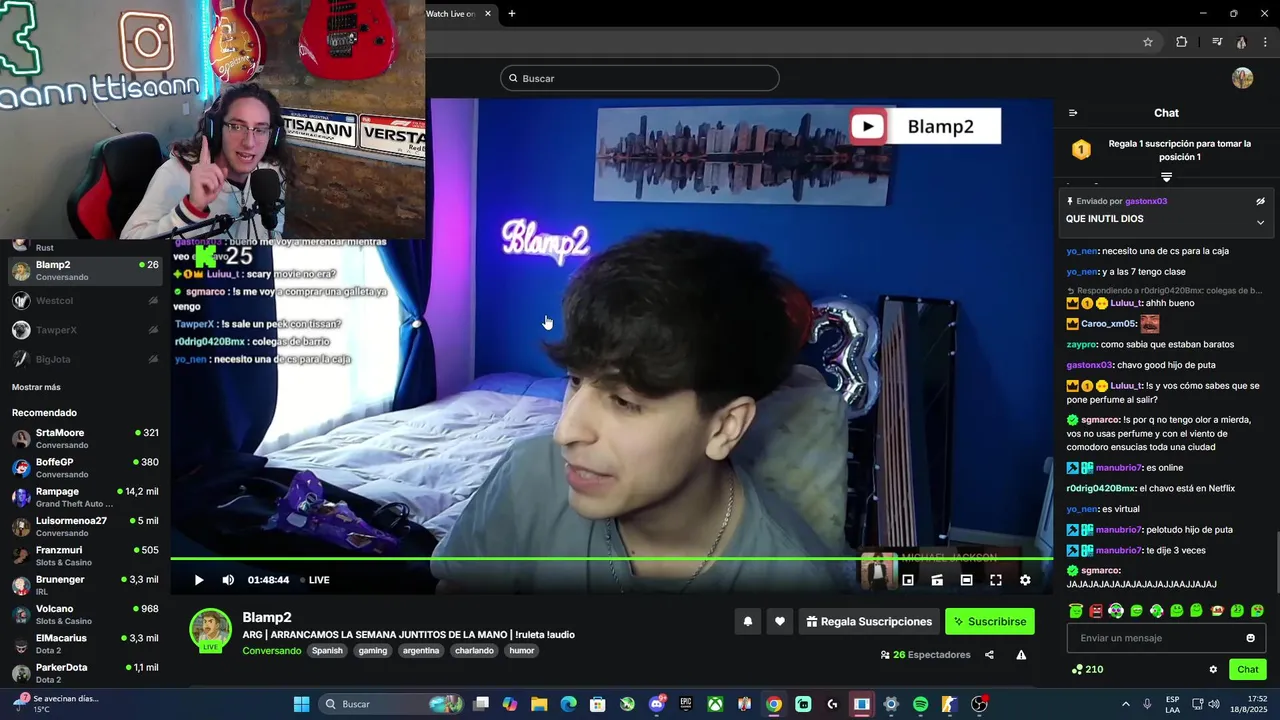Viewport: 1280px width, 720px height.
Task: Turn on notifications bell for Blamp2
Action: coord(747,622)
